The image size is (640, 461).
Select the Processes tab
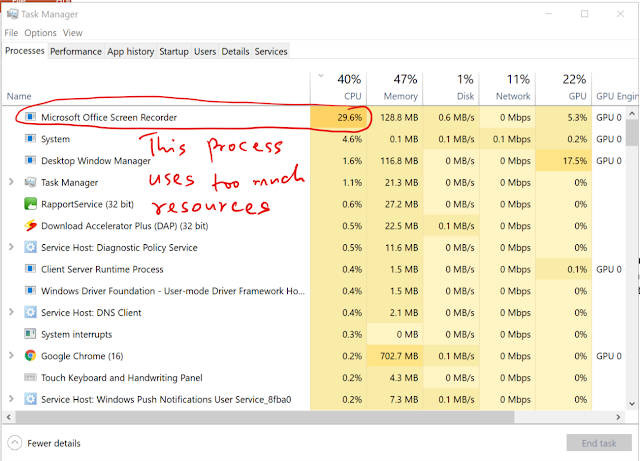(x=25, y=51)
